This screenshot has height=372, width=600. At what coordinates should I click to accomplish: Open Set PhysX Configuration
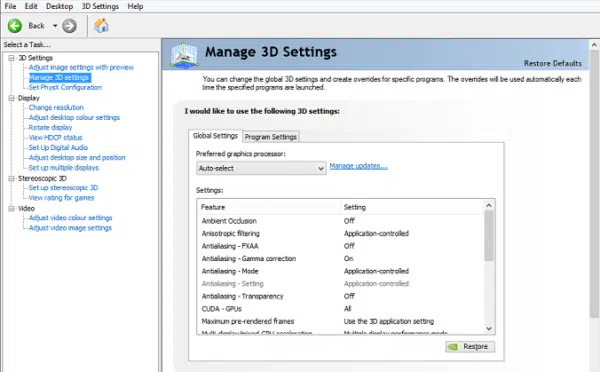point(65,88)
